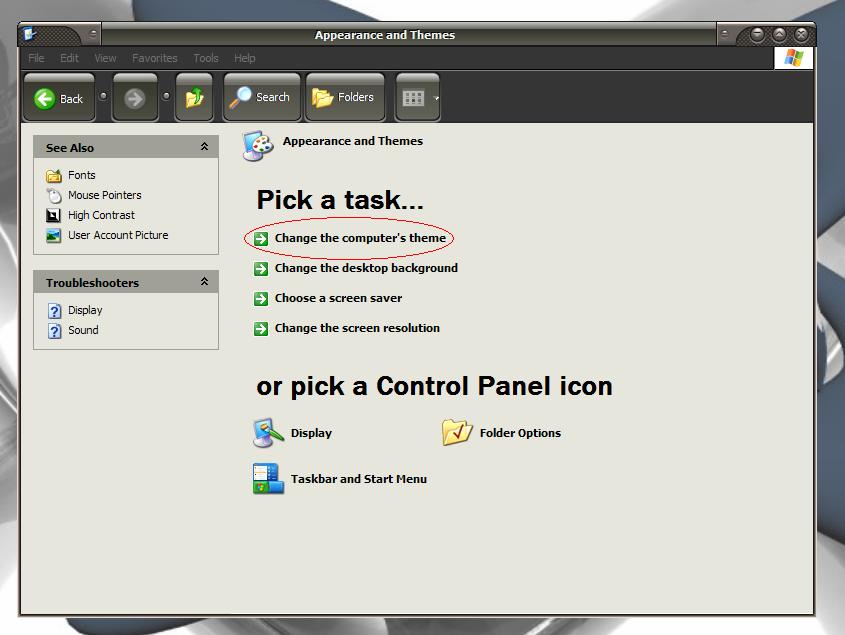845x635 pixels.
Task: Click the High Contrast icon
Action: [x=53, y=216]
